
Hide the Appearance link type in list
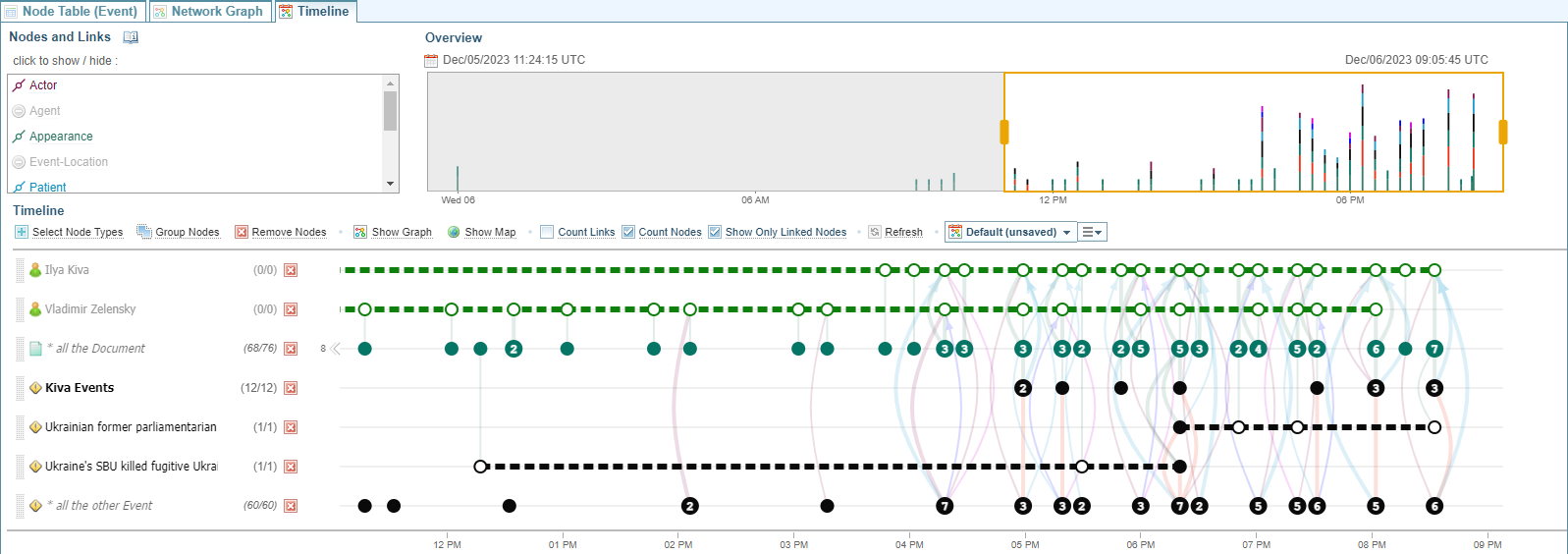pyautogui.click(x=61, y=137)
